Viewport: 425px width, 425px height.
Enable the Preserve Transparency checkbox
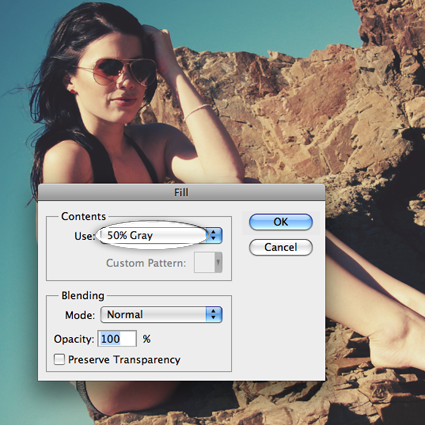tap(59, 359)
